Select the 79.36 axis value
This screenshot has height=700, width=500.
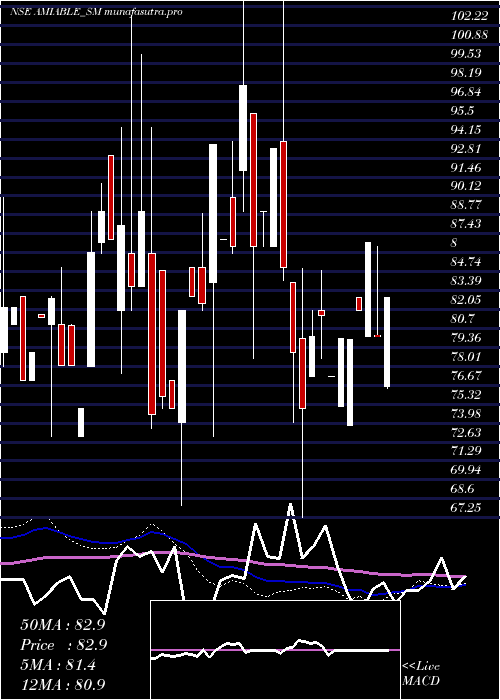[466, 338]
